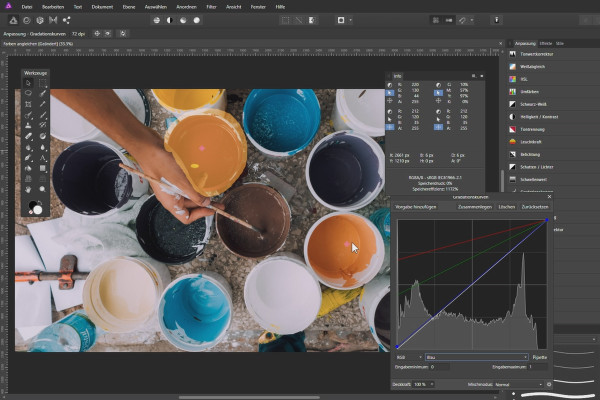Click the Zurücksetzen button
Image resolution: width=600 pixels, height=400 pixels.
pos(535,207)
